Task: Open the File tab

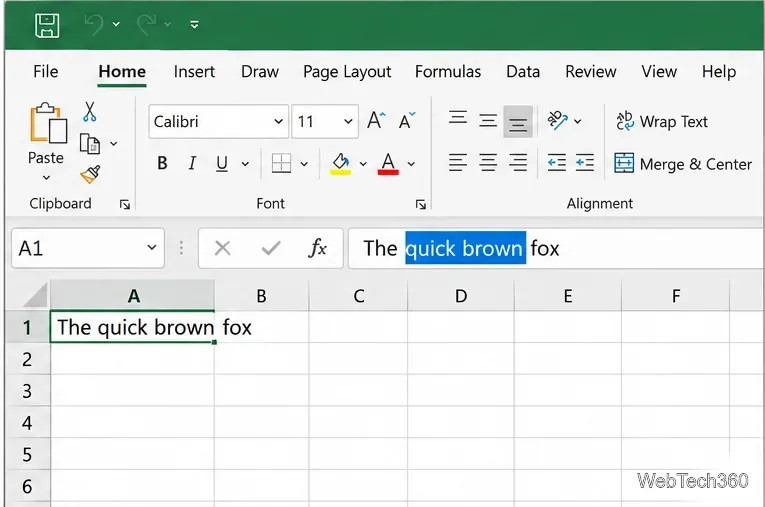Action: pyautogui.click(x=45, y=72)
